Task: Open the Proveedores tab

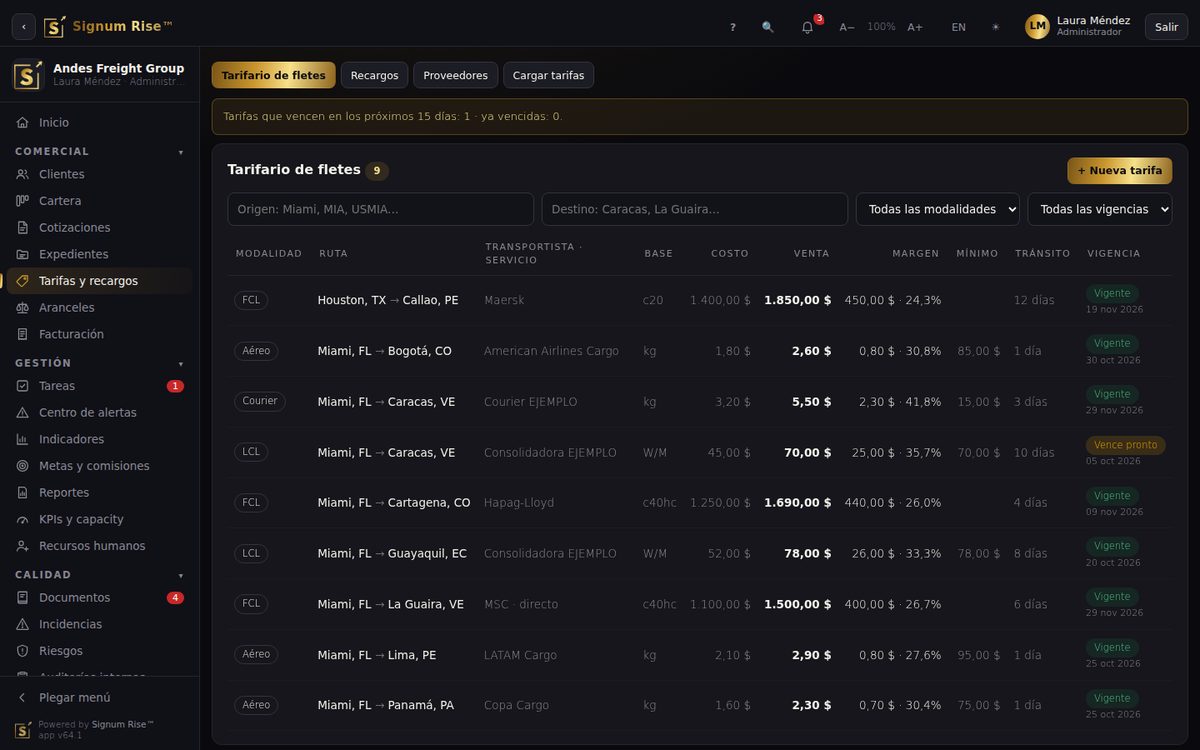Action: pyautogui.click(x=455, y=75)
